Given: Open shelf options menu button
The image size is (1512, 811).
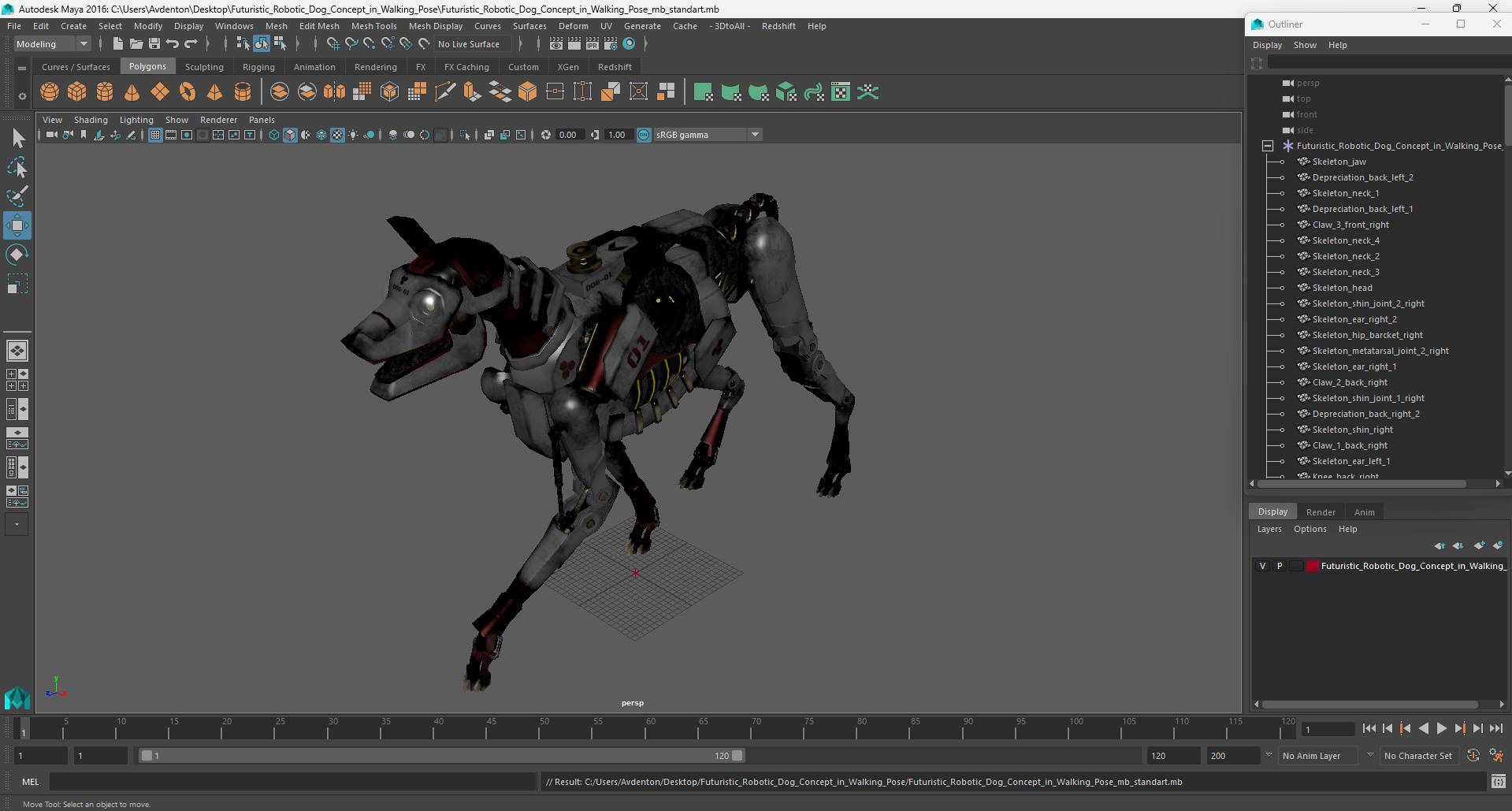Looking at the screenshot, I should 22,96.
